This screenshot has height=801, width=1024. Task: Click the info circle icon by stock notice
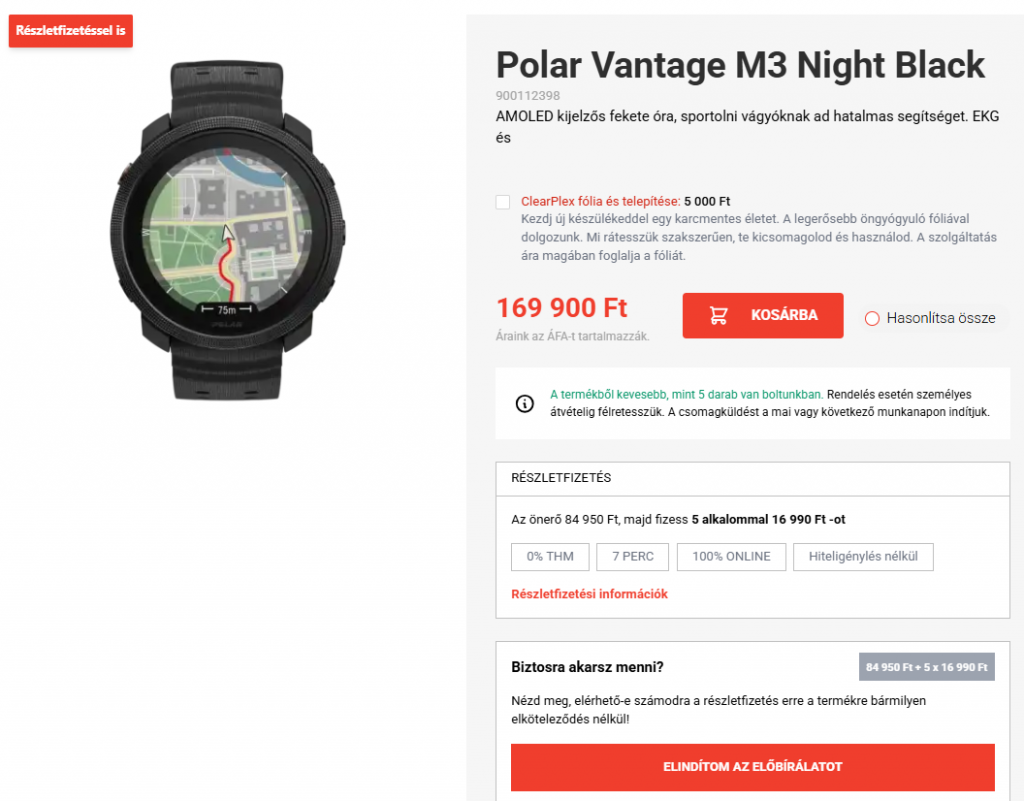point(524,404)
